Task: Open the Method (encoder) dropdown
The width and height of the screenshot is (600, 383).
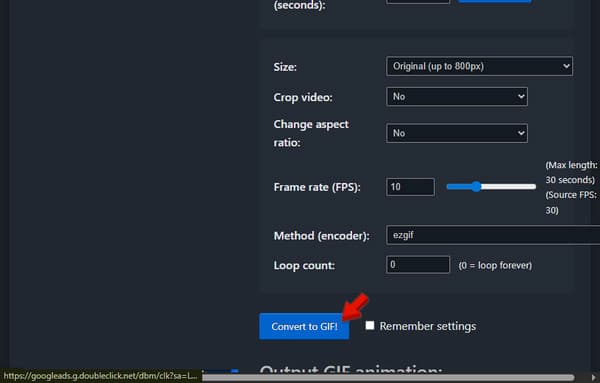Action: click(x=493, y=235)
